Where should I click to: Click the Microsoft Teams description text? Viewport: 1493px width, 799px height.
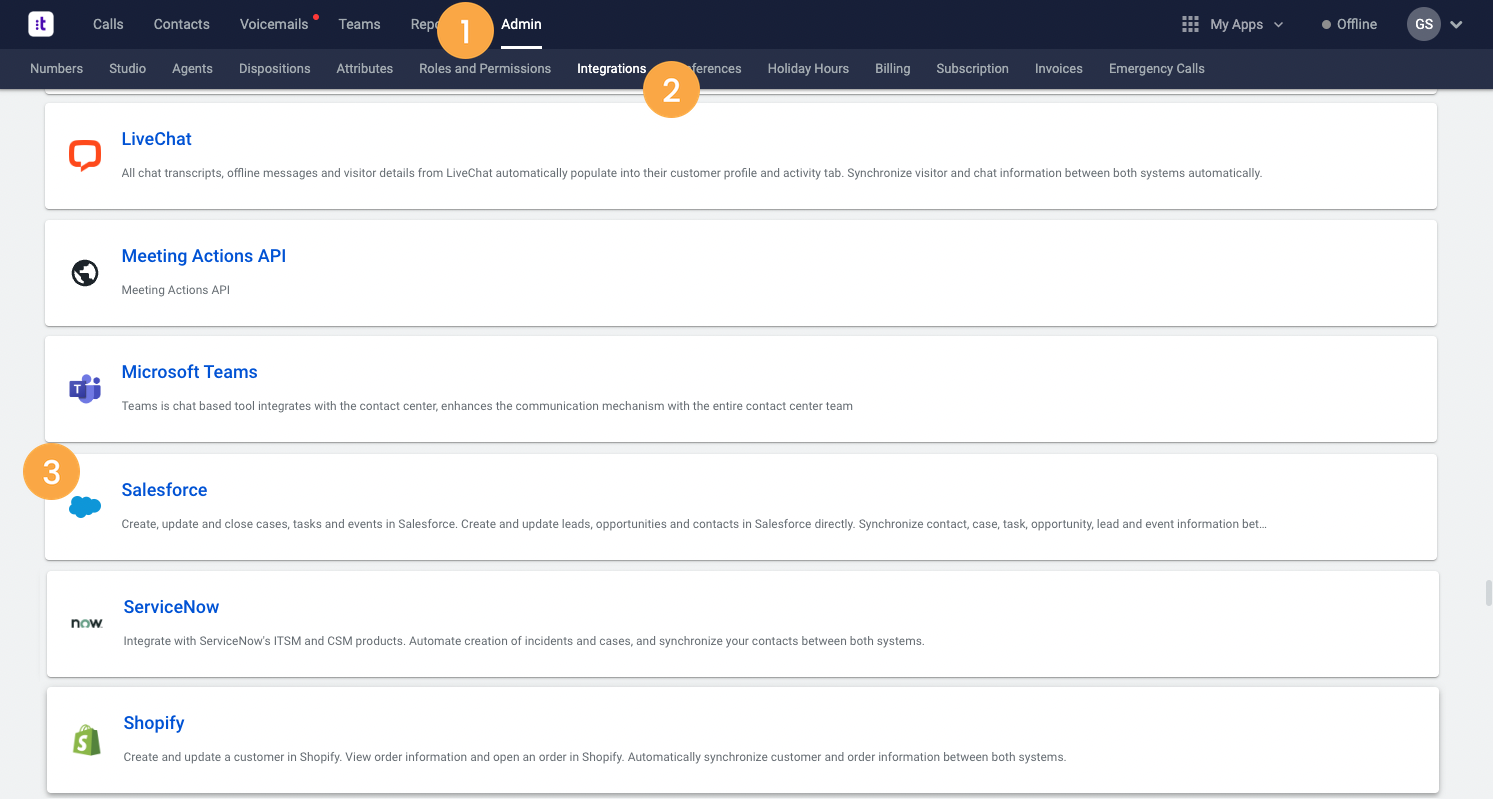pyautogui.click(x=487, y=406)
